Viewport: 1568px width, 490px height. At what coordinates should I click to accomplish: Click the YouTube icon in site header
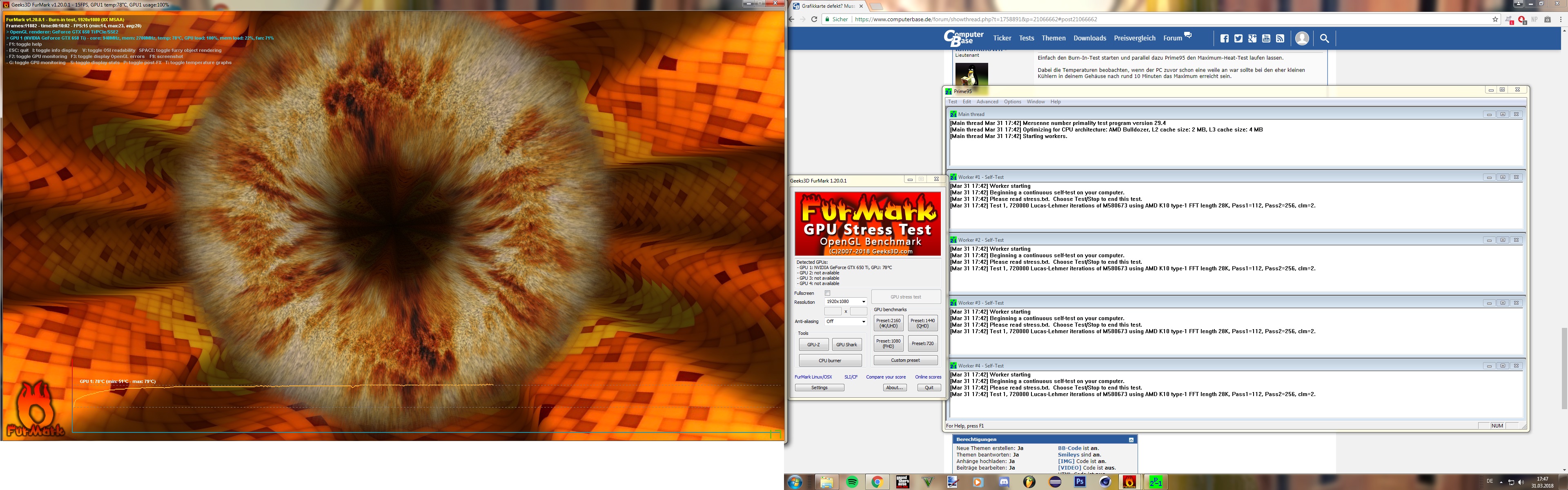[1266, 38]
